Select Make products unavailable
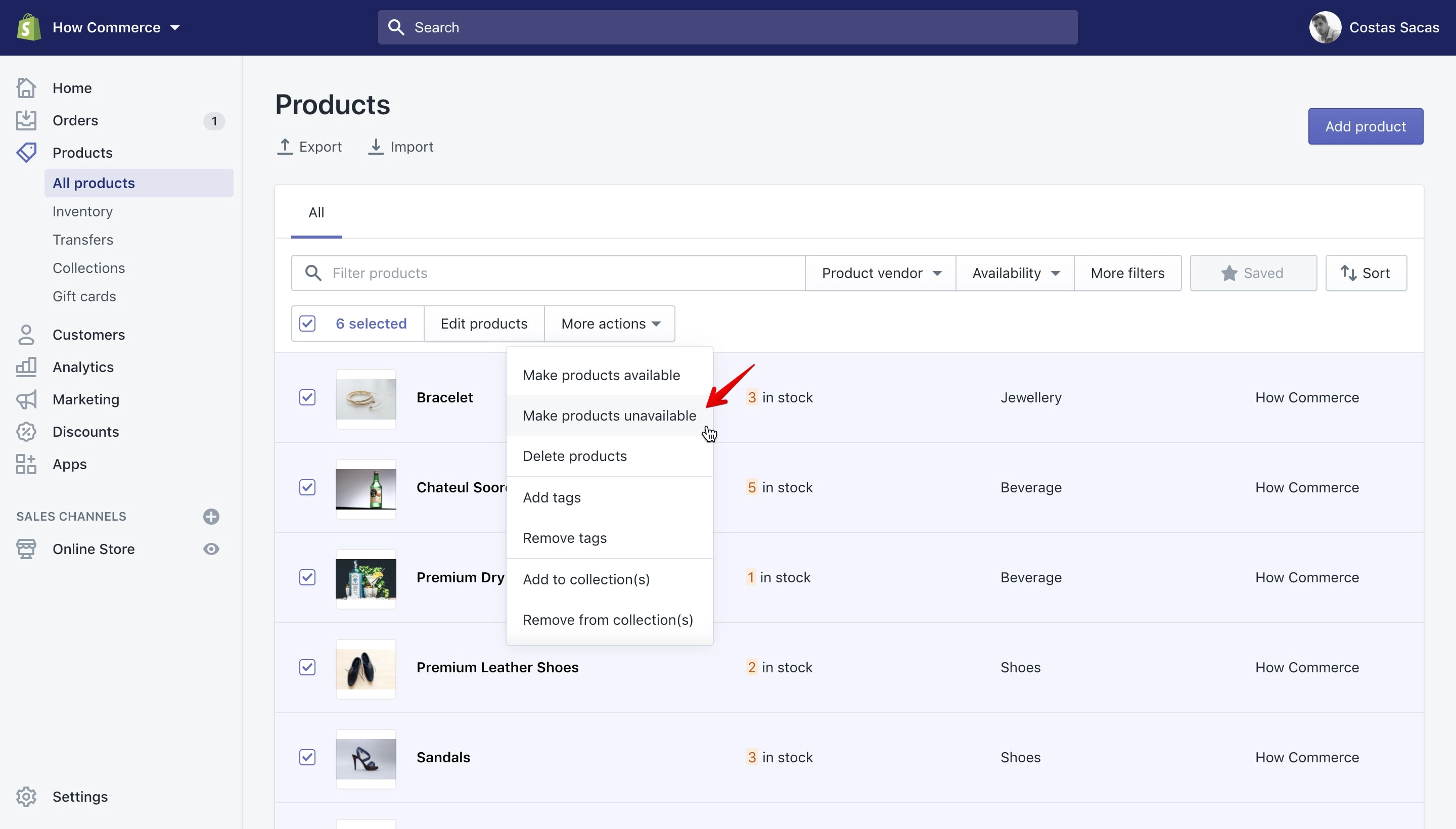 (x=609, y=416)
